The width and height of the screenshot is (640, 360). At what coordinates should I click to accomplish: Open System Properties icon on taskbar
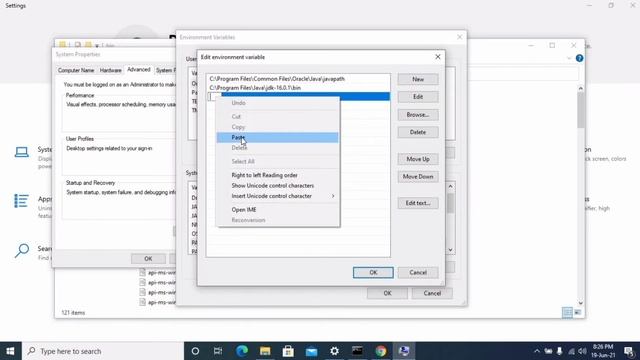pyautogui.click(x=404, y=351)
